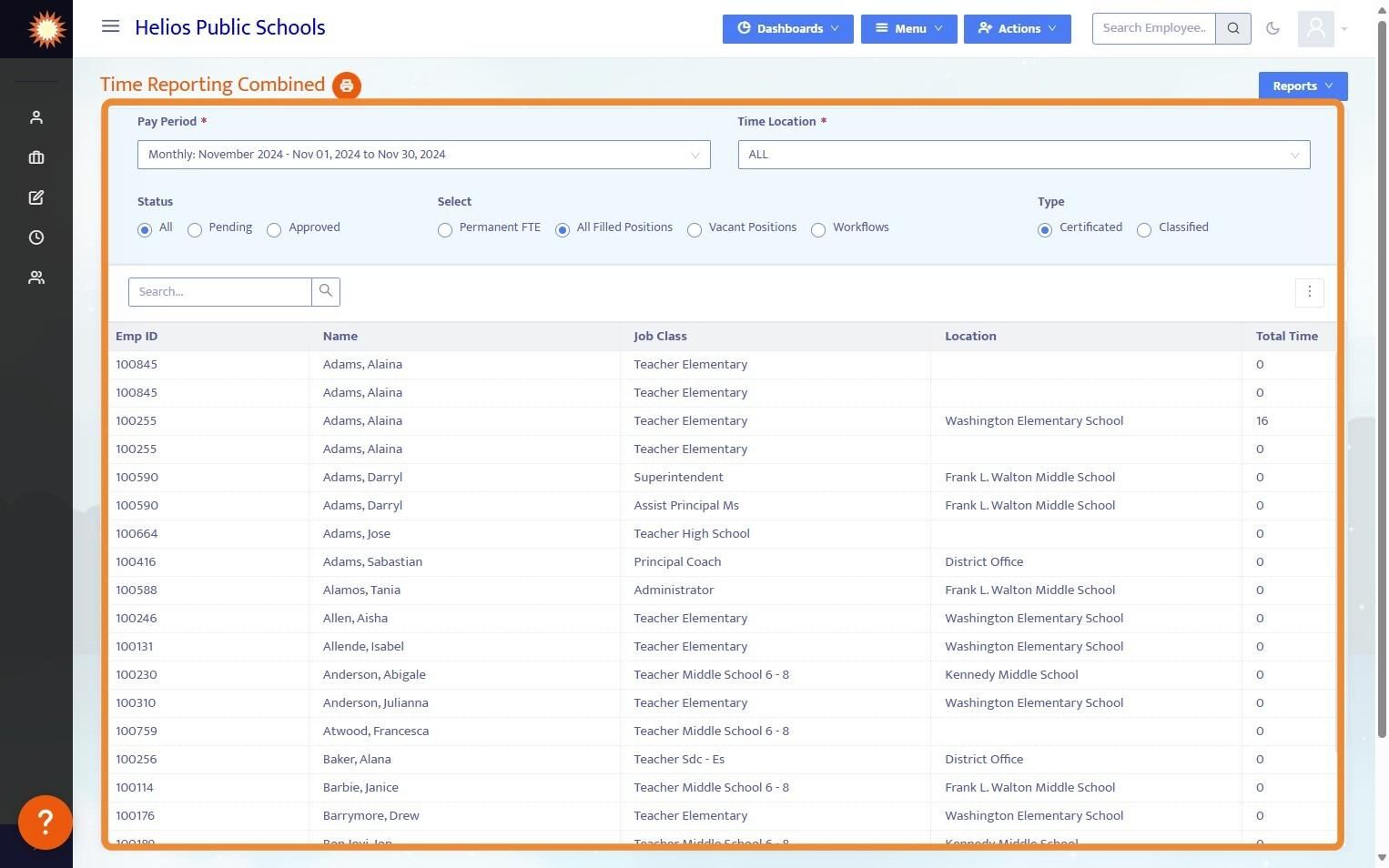This screenshot has height=868, width=1389.
Task: Focus the Search Employee input field
Action: 1154,28
